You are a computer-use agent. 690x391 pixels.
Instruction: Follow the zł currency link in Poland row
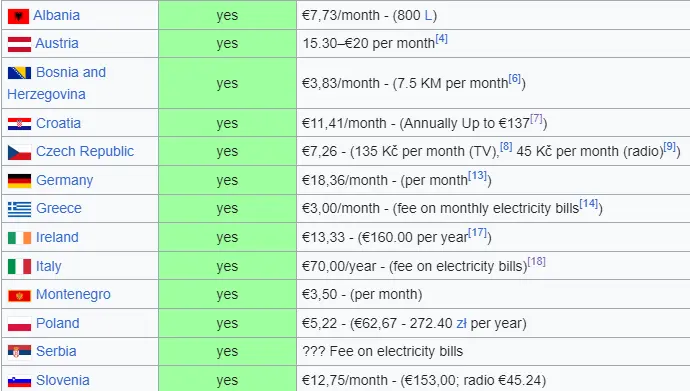pos(461,323)
